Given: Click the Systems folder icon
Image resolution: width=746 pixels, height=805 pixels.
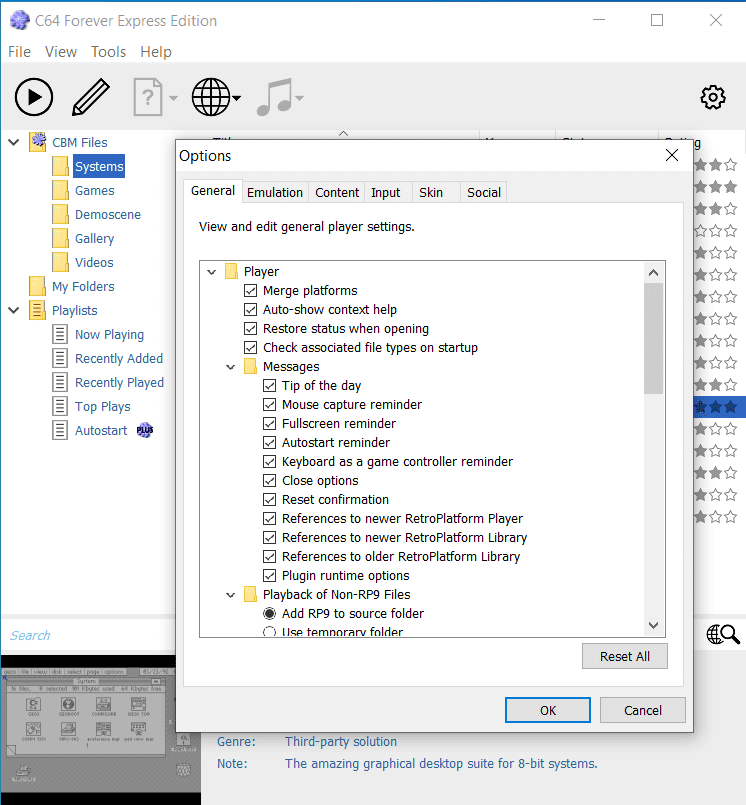Looking at the screenshot, I should click(60, 166).
